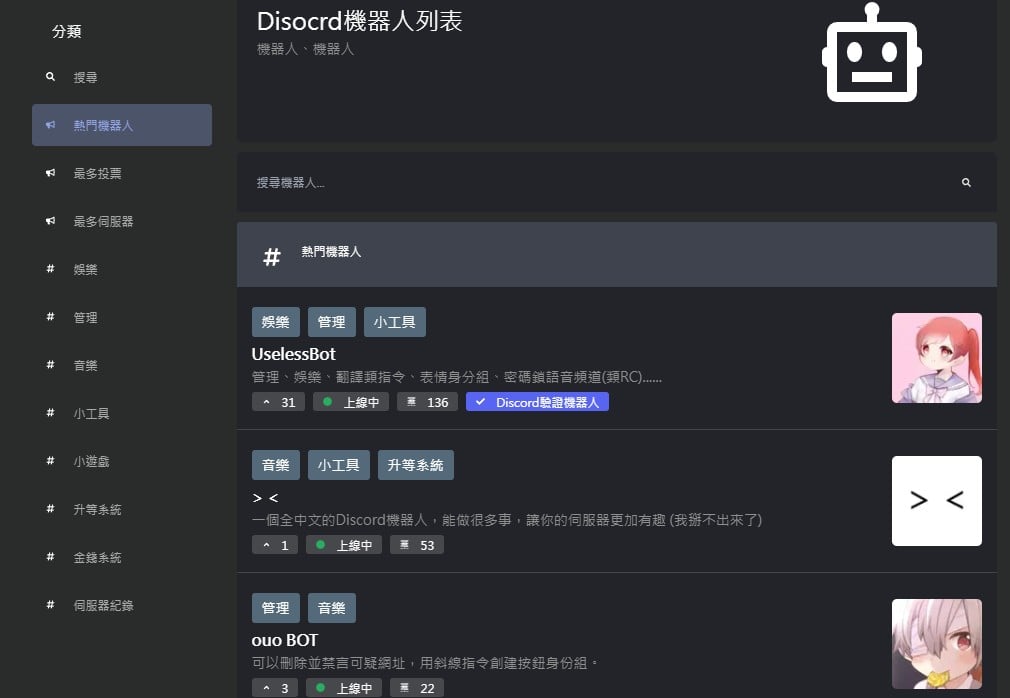Click the 娛樂 tag on UselessBot
Screen dimensions: 1010x698
click(x=276, y=322)
